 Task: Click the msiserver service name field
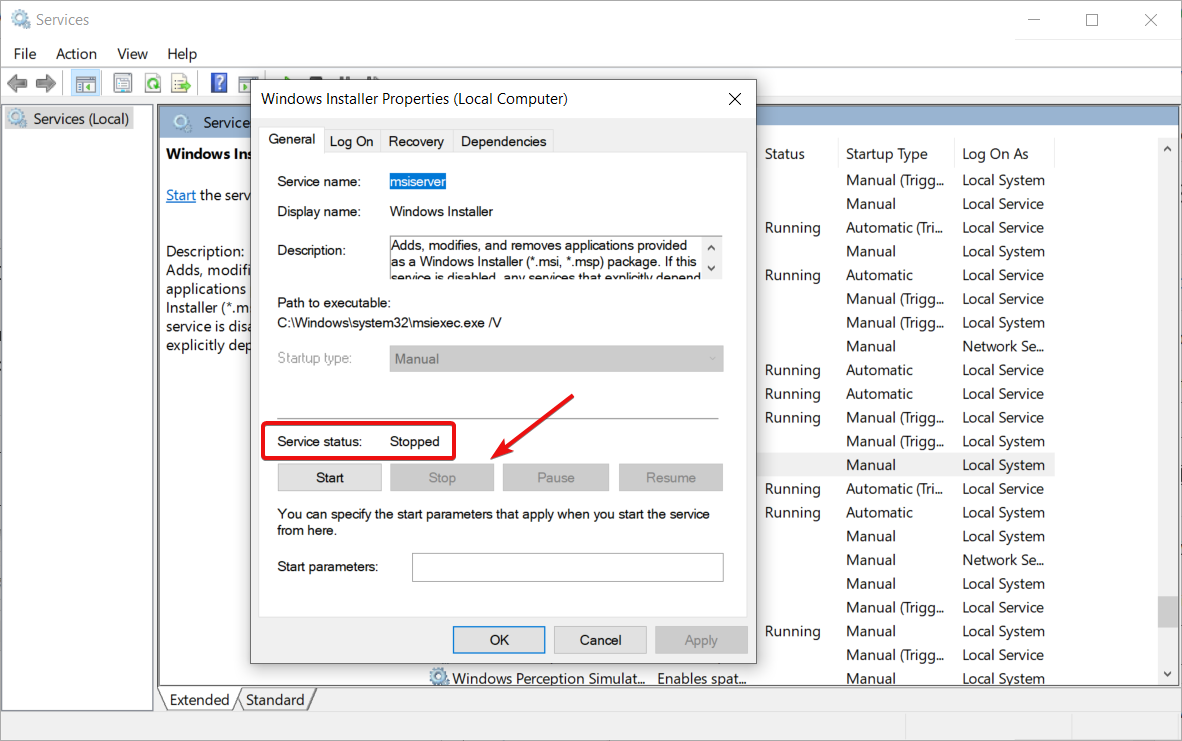click(418, 182)
